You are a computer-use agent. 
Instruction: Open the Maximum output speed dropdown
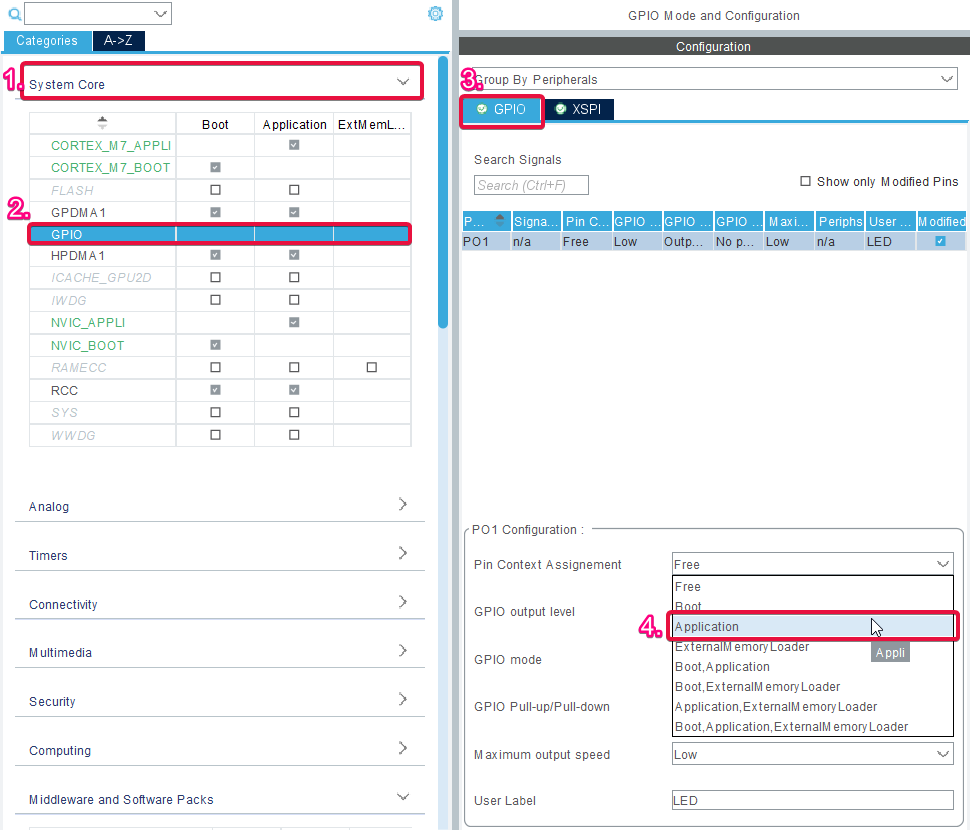(x=812, y=754)
